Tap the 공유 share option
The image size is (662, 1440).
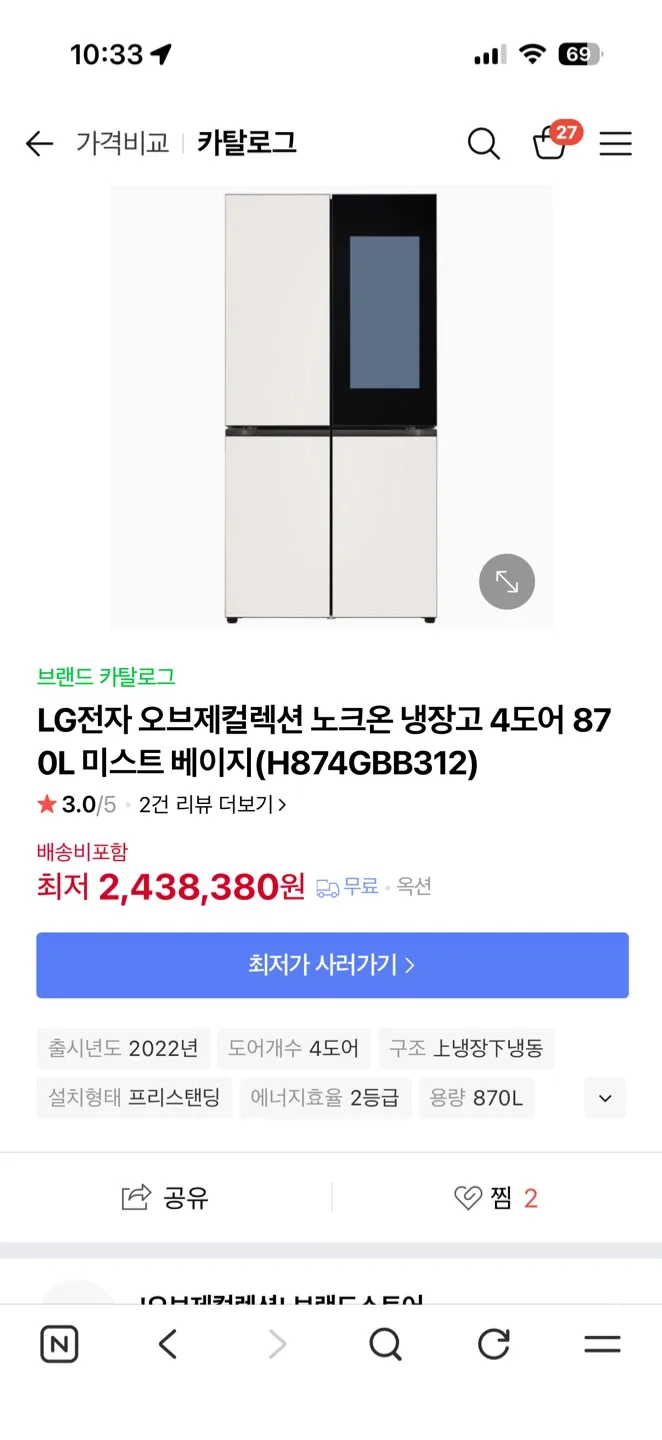click(x=166, y=1197)
